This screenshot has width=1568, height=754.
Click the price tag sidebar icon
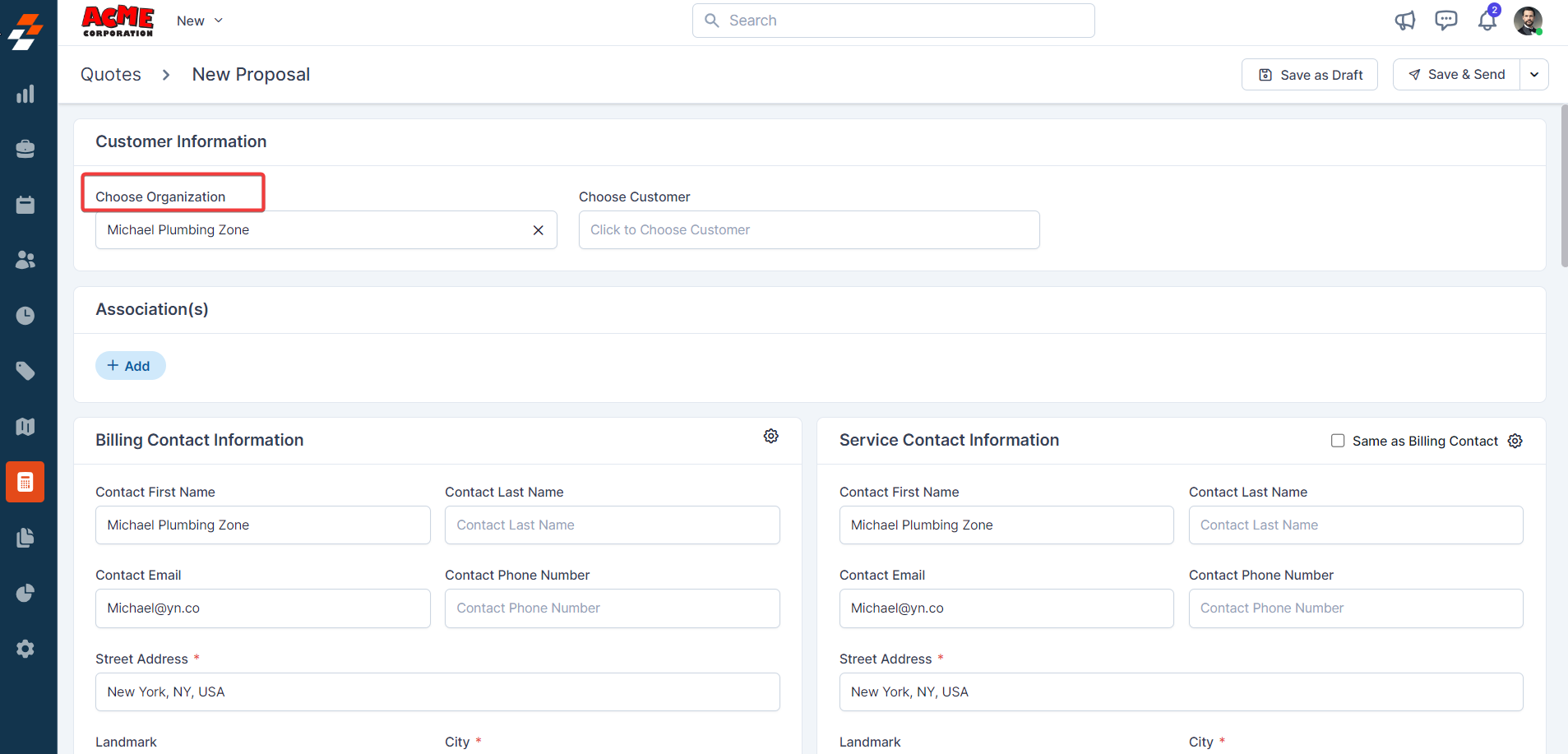(x=25, y=371)
